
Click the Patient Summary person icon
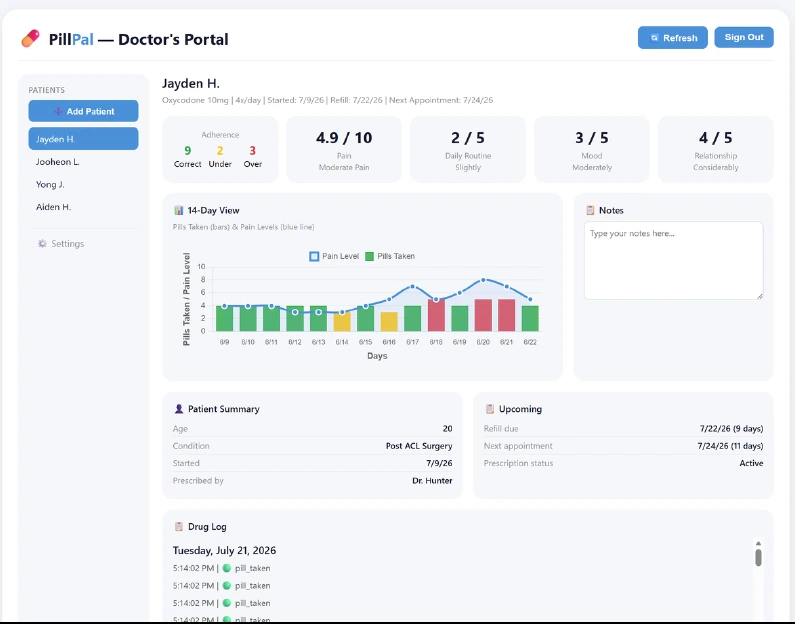click(178, 409)
